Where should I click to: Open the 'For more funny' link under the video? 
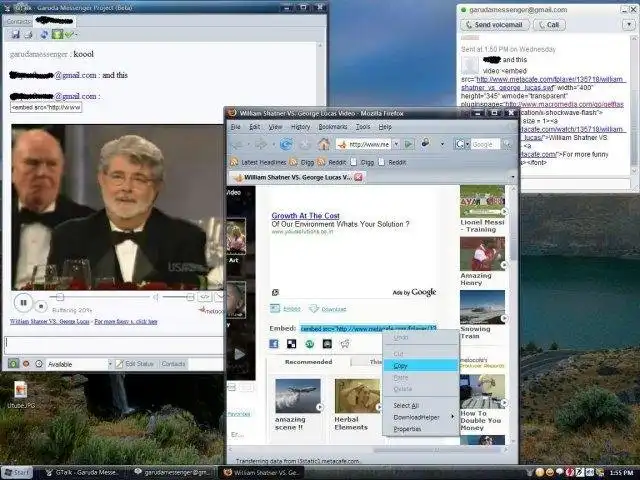pos(126,322)
